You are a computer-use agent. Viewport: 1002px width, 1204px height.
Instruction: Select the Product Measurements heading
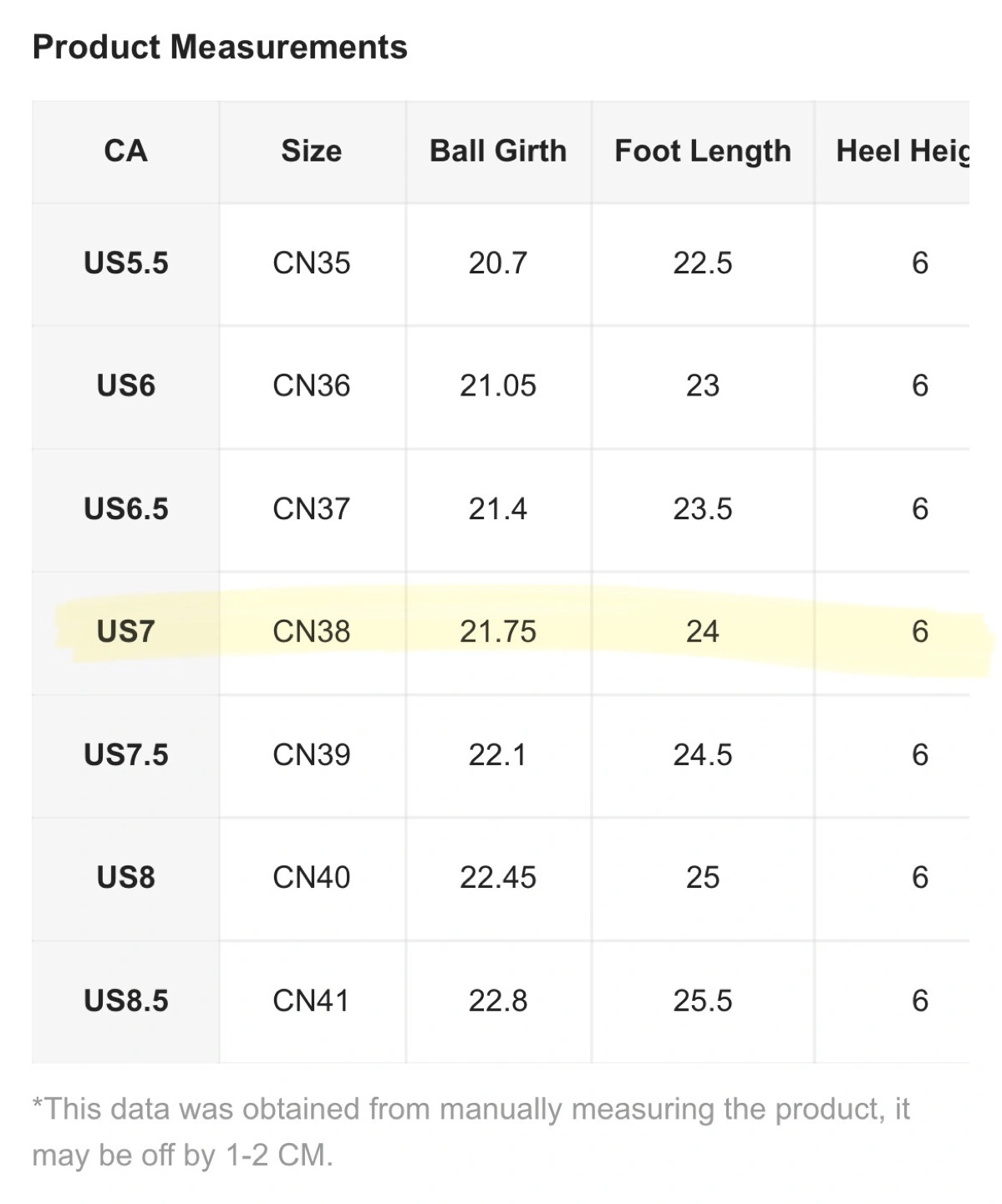(x=220, y=47)
